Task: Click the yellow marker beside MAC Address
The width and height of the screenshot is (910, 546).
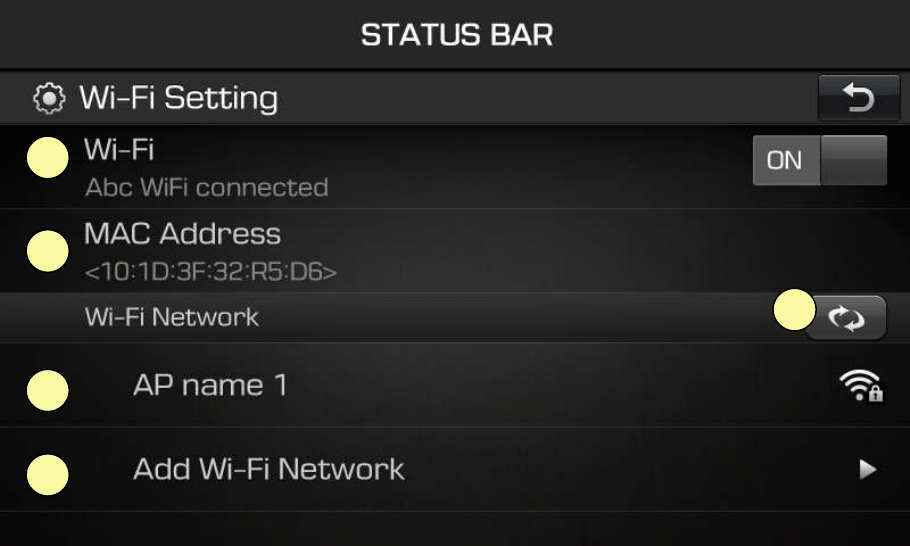Action: click(48, 251)
